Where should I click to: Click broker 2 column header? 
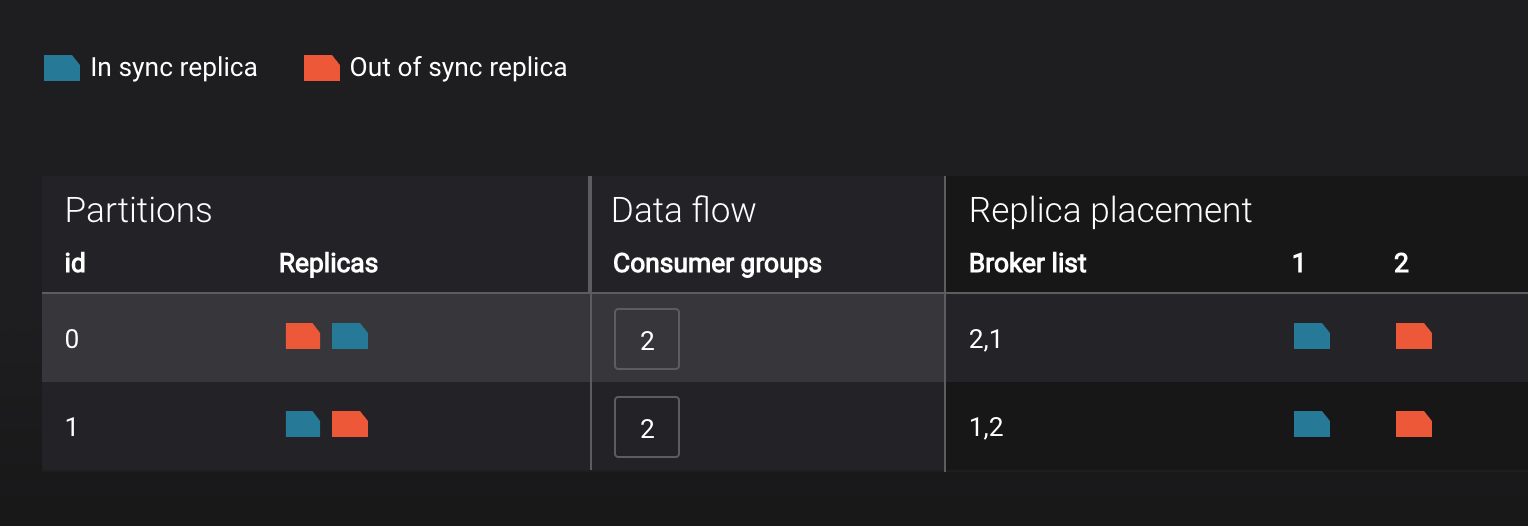[1401, 264]
